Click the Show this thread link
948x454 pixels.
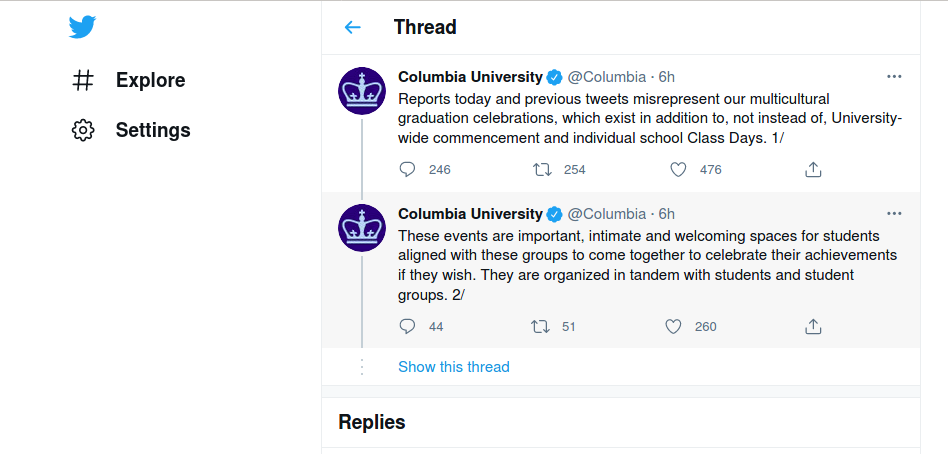pos(453,367)
